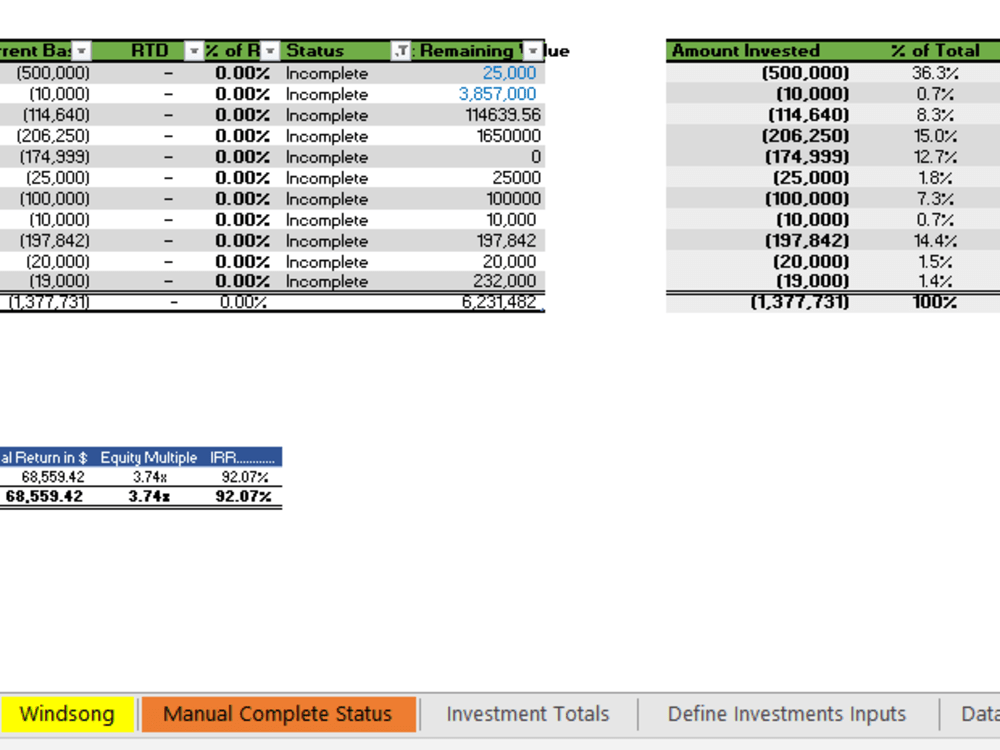Open the Define Investments Inputs sheet tab
This screenshot has width=1000, height=750.
point(786,714)
